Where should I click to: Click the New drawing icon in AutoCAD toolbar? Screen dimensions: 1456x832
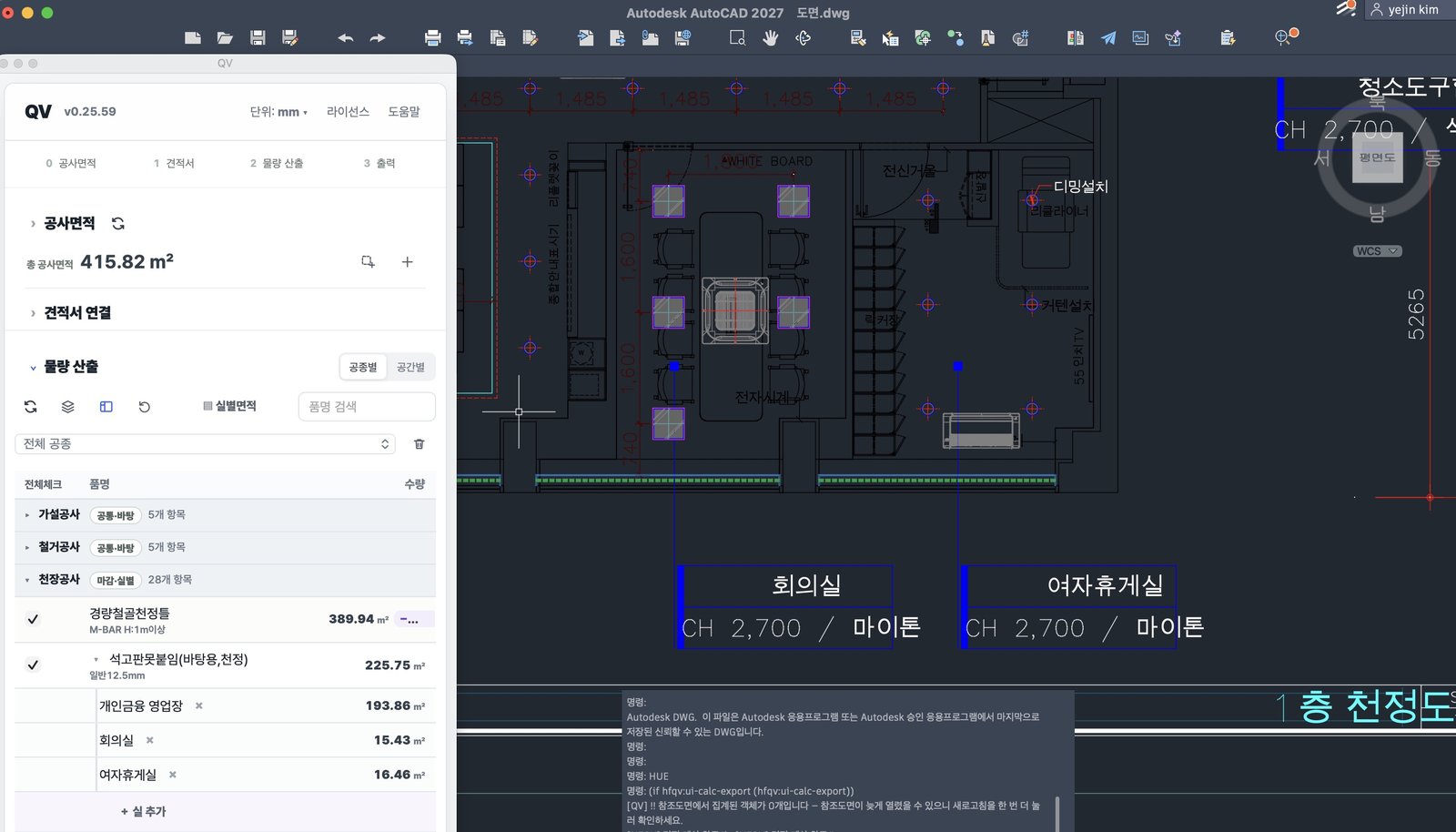pos(193,37)
